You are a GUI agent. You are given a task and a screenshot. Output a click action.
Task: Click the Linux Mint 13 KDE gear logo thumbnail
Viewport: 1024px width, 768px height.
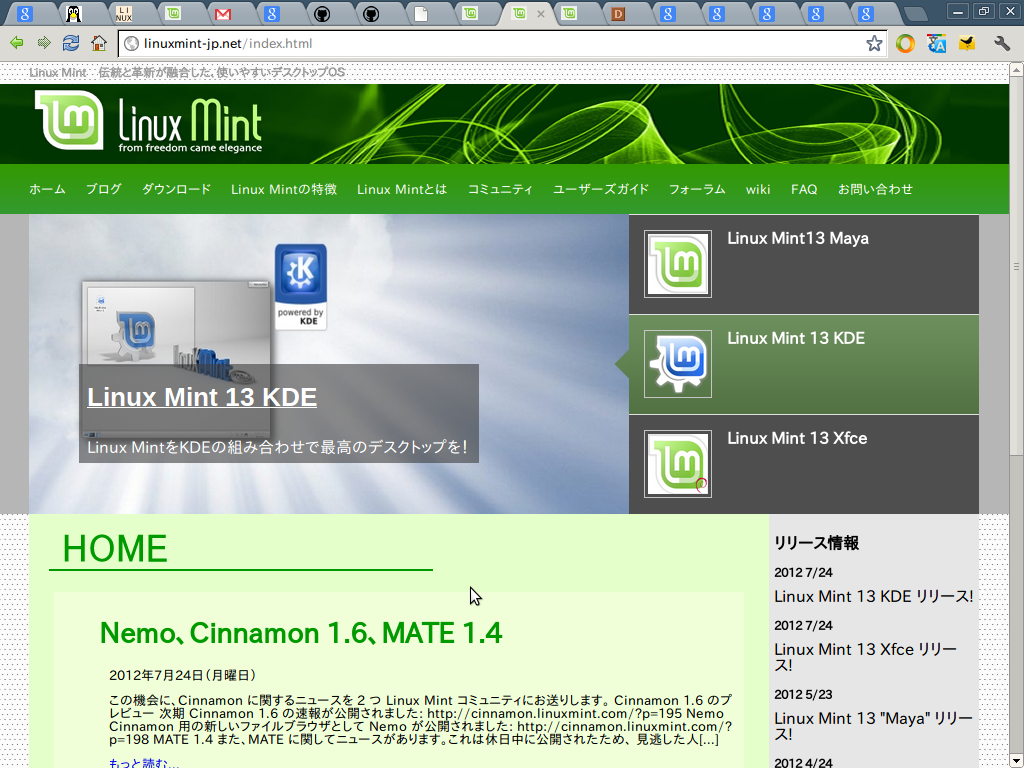pyautogui.click(x=678, y=364)
